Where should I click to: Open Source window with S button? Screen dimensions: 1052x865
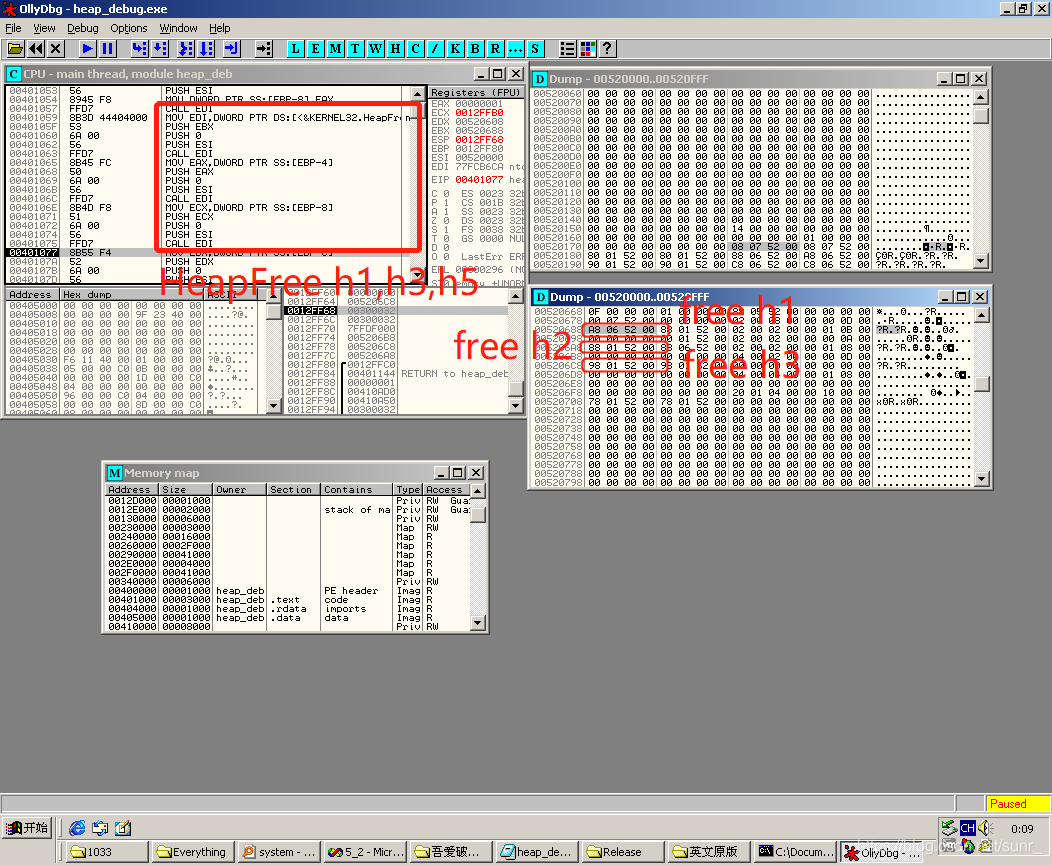pos(535,48)
